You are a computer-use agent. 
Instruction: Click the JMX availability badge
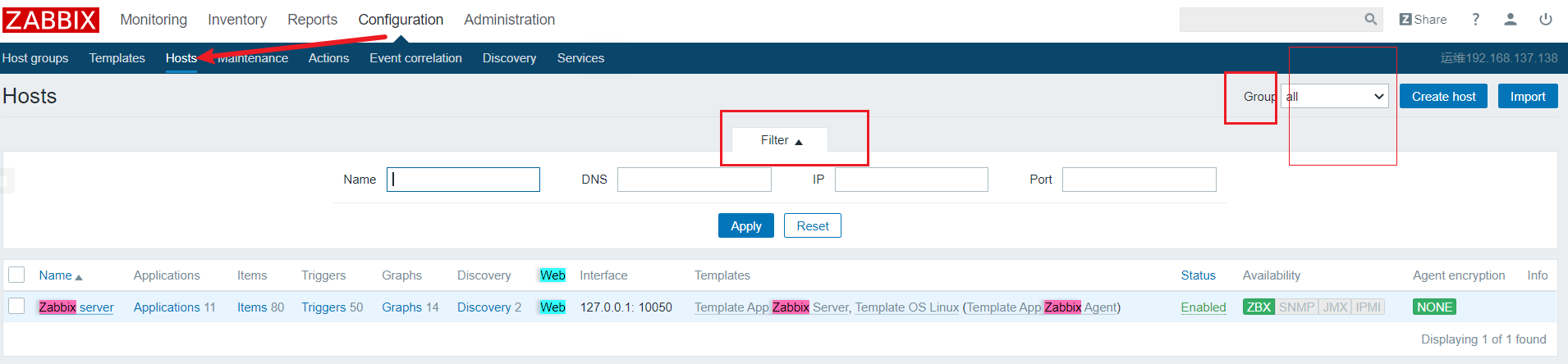(x=1335, y=307)
